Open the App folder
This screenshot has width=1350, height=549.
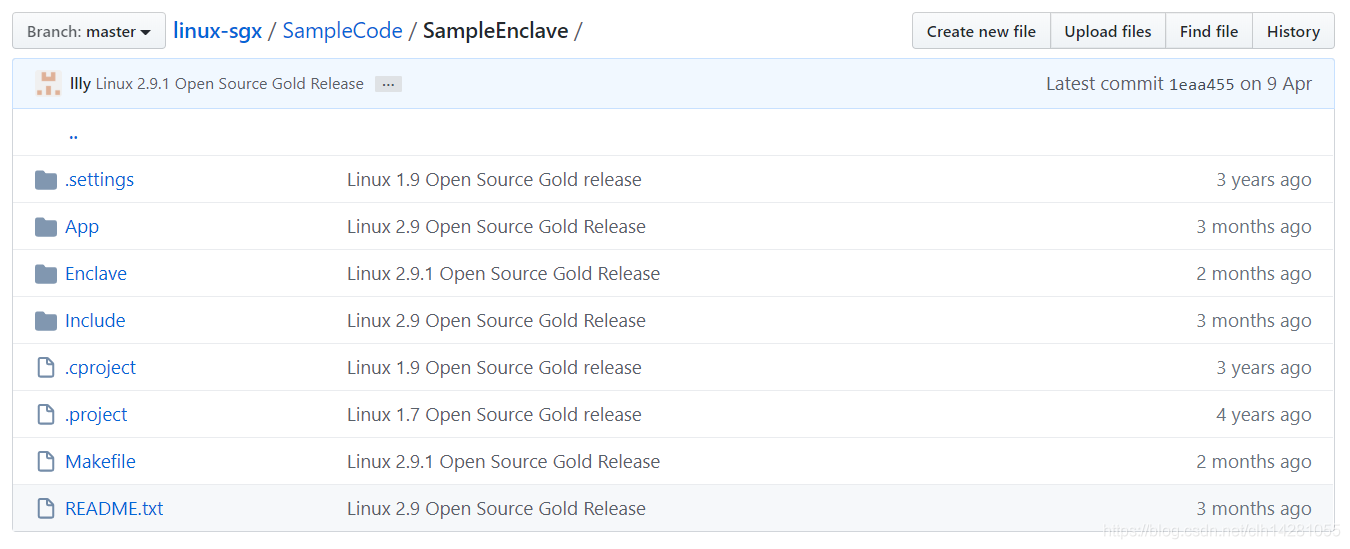(x=82, y=227)
